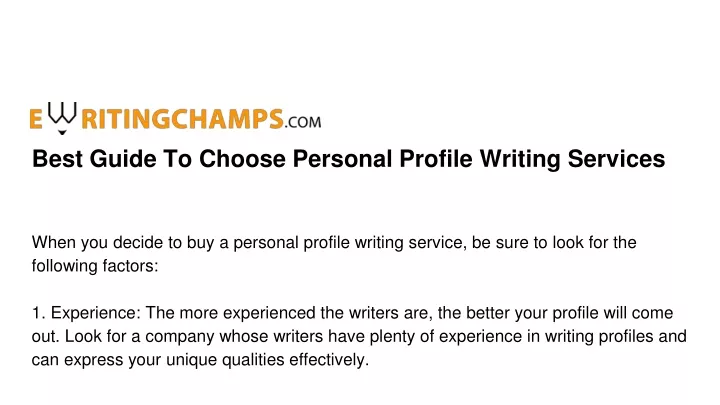This screenshot has height=405, width=720.
Task: Click the black pencil tip below the W
Action: pyautogui.click(x=62, y=132)
